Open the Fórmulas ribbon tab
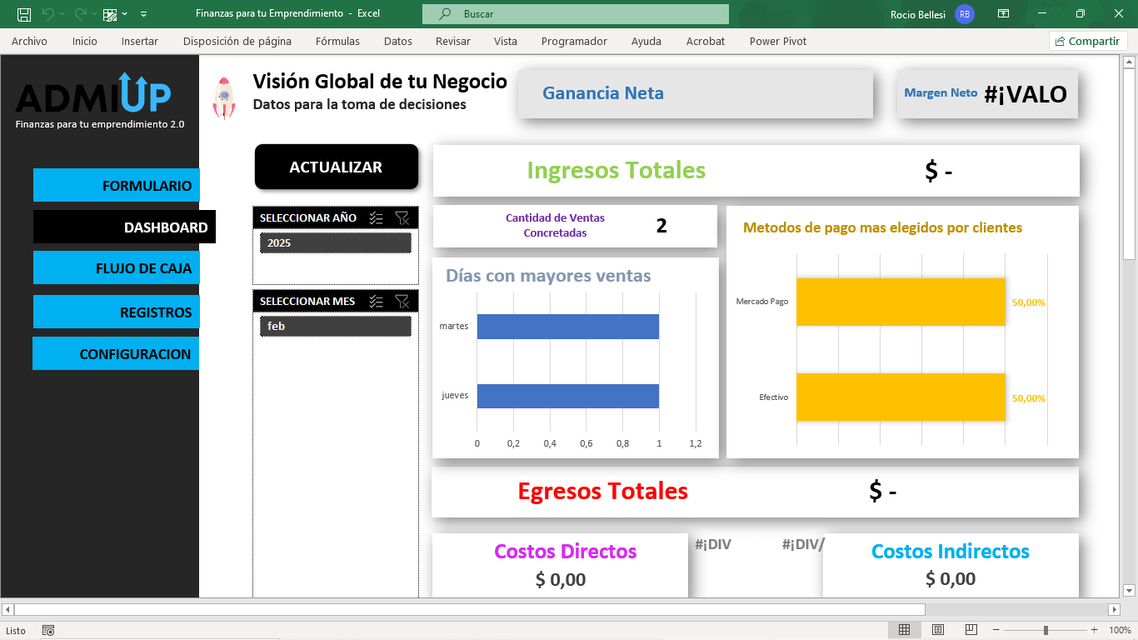 [x=337, y=41]
